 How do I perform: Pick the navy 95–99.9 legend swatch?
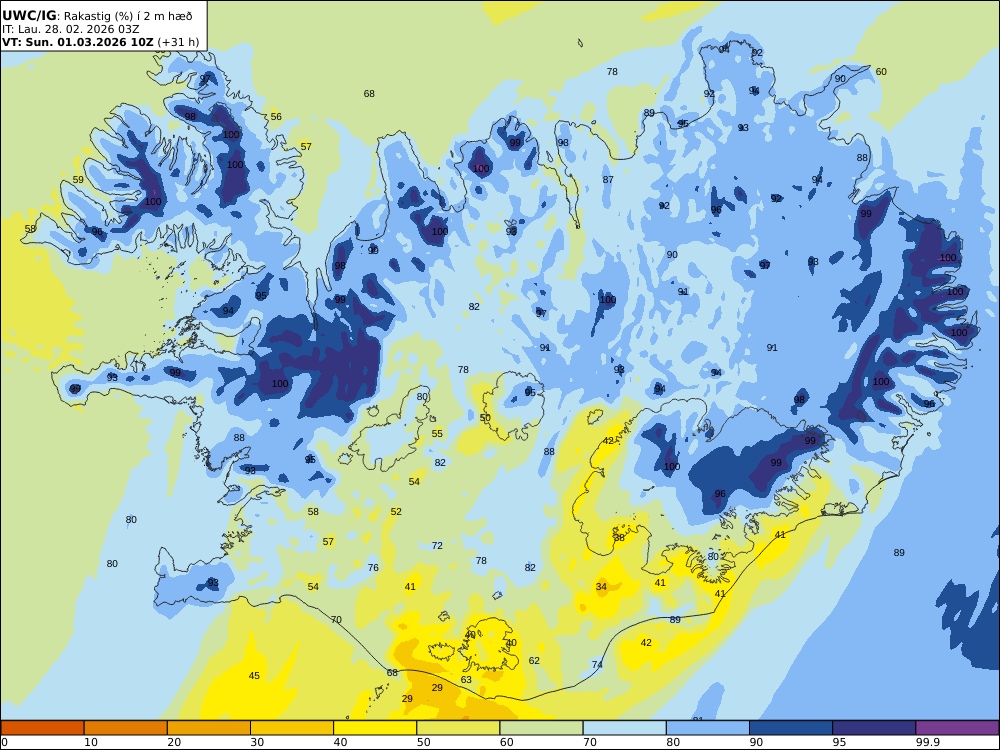874,728
